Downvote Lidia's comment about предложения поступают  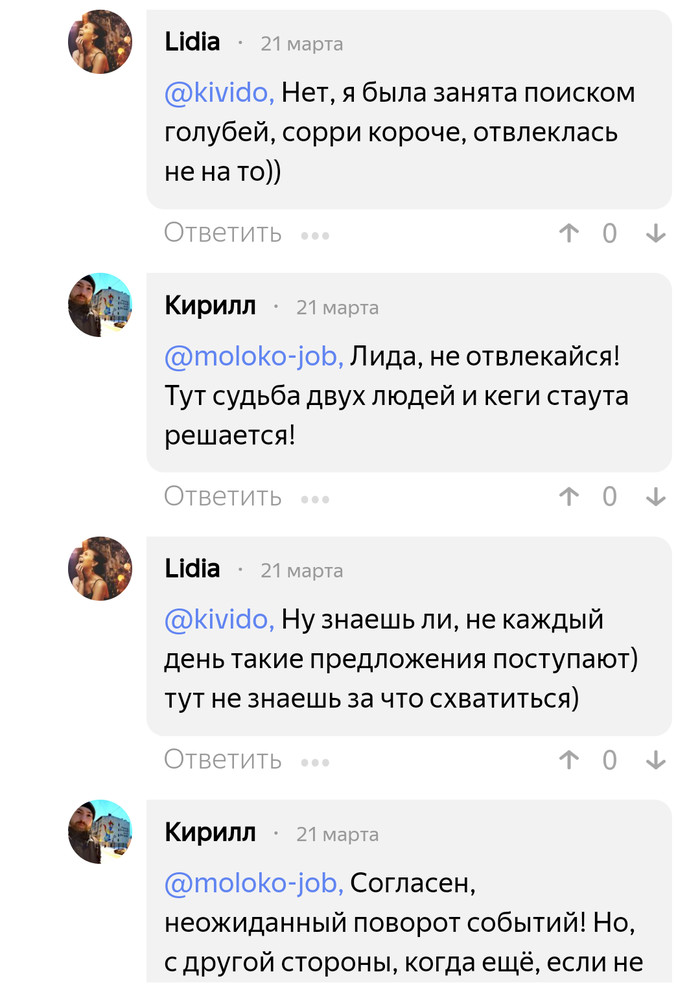tap(656, 760)
